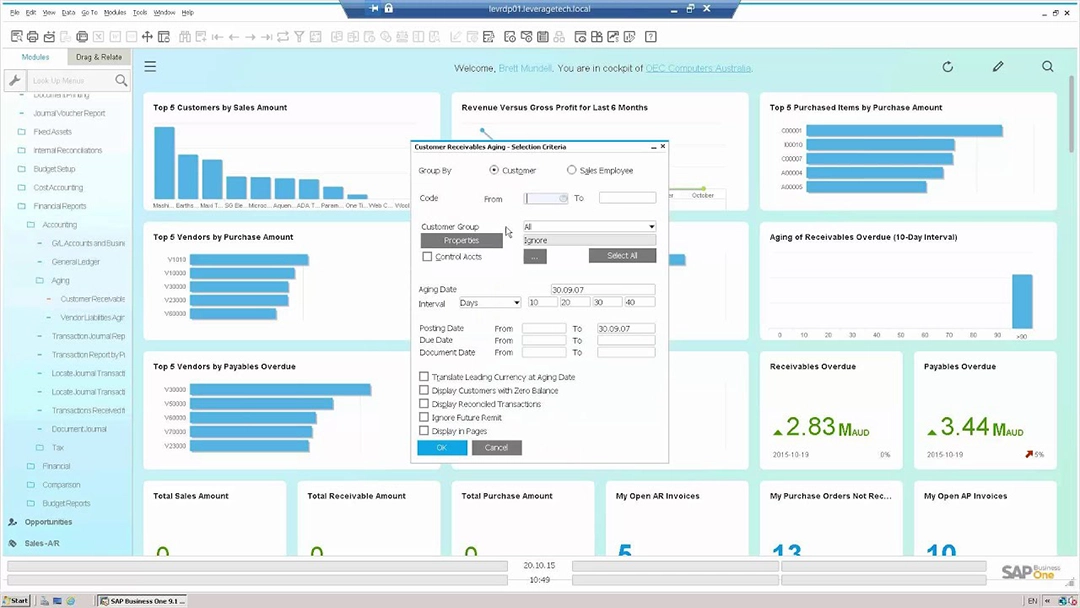Check Display Customers with Zero Balance
1080x608 pixels.
[424, 391]
